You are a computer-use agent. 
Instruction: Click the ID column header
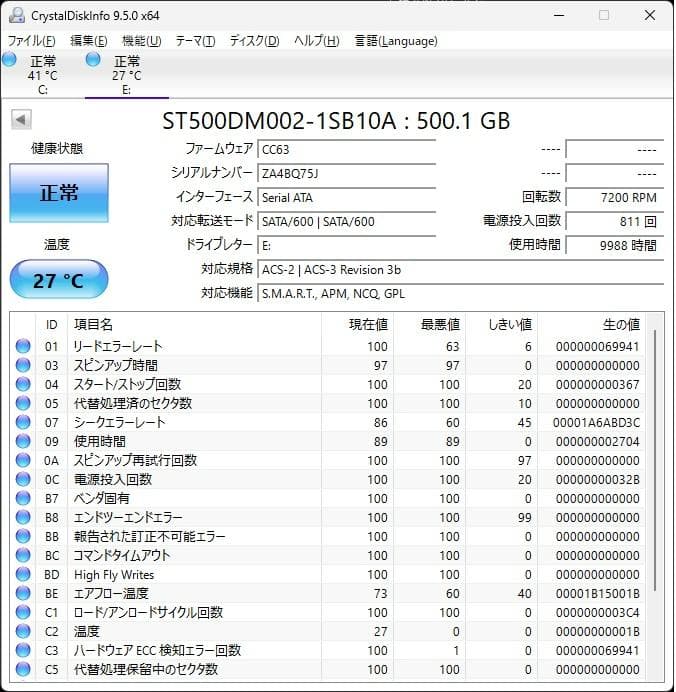click(52, 325)
